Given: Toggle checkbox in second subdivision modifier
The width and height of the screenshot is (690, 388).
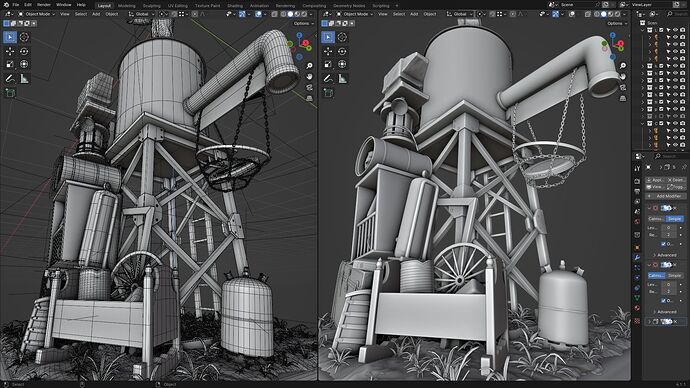Looking at the screenshot, I should (x=663, y=300).
